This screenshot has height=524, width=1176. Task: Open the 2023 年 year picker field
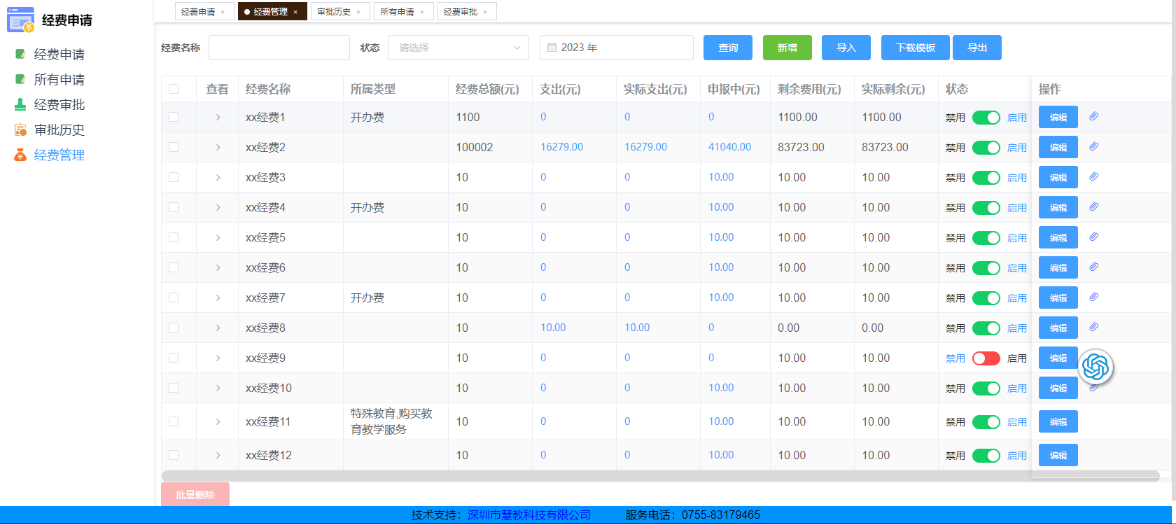(616, 47)
